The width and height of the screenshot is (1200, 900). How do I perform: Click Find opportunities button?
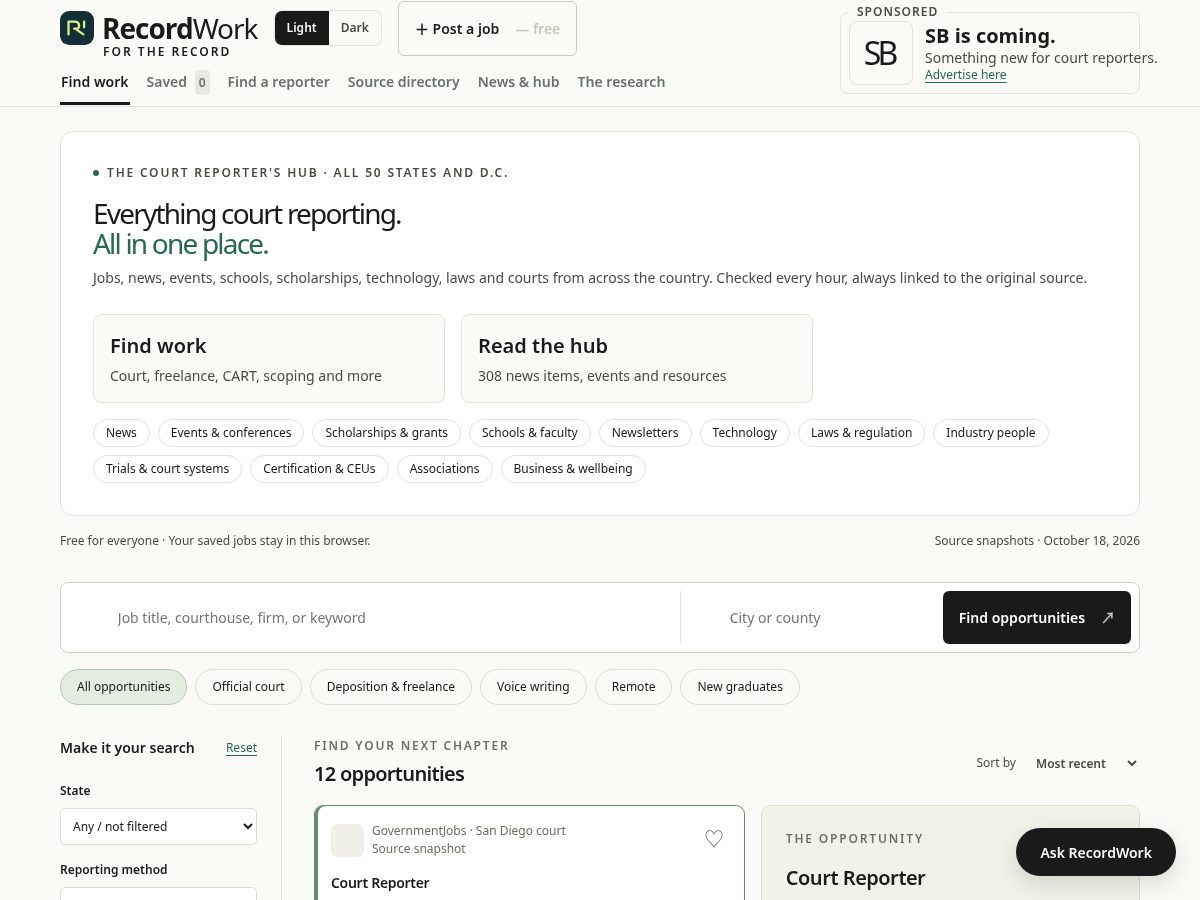point(1036,618)
